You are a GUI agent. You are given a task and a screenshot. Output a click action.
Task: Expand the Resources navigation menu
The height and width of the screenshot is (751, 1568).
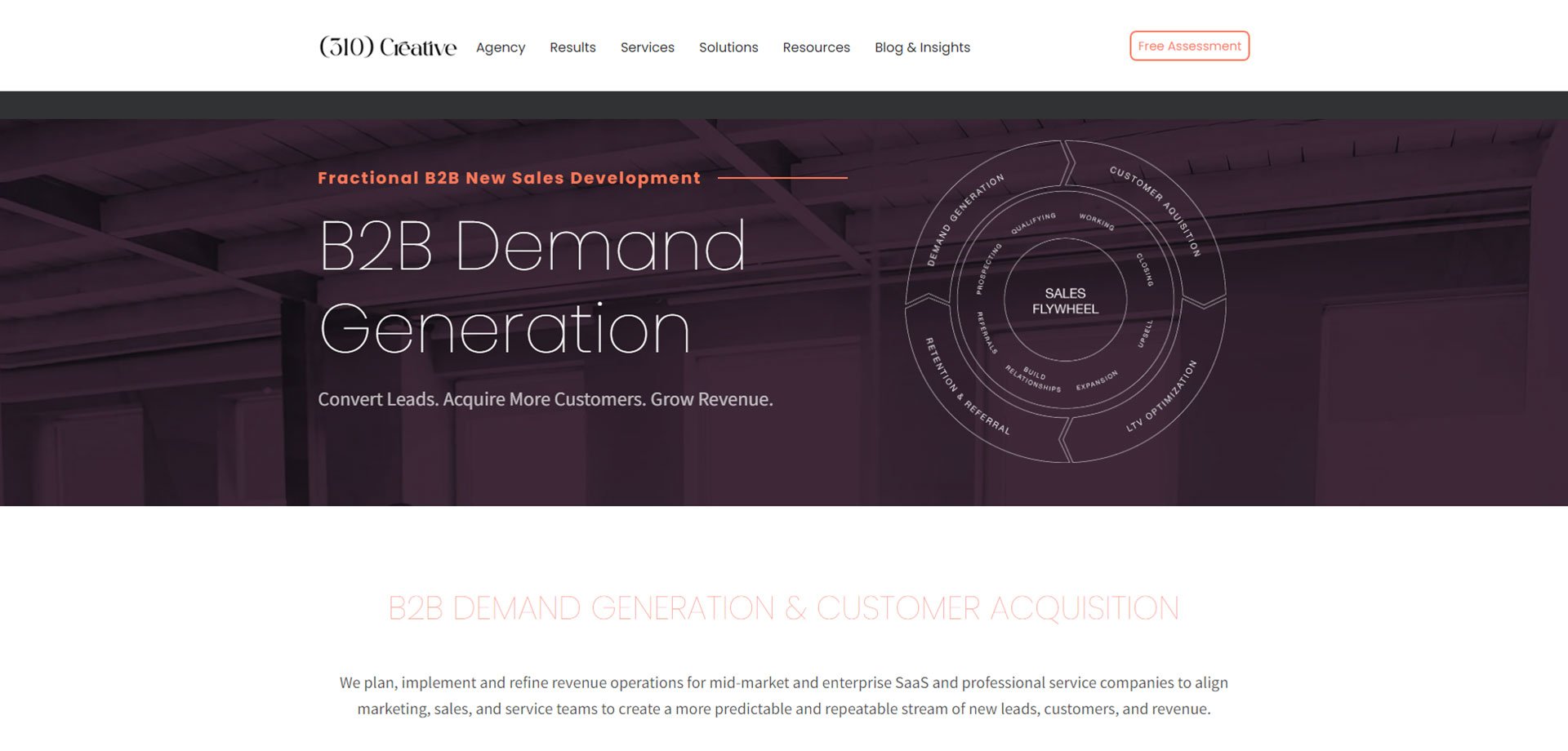click(816, 47)
